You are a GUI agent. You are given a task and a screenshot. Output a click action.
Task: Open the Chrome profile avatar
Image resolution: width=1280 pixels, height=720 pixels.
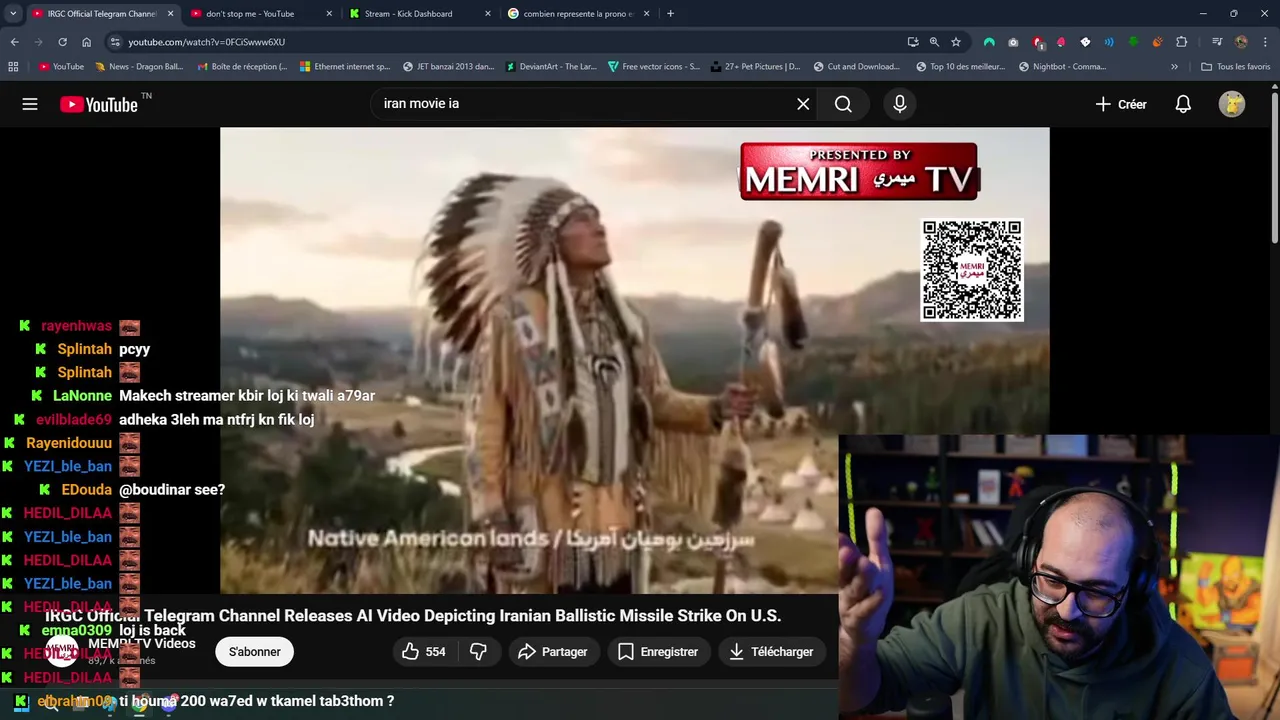(x=1241, y=42)
